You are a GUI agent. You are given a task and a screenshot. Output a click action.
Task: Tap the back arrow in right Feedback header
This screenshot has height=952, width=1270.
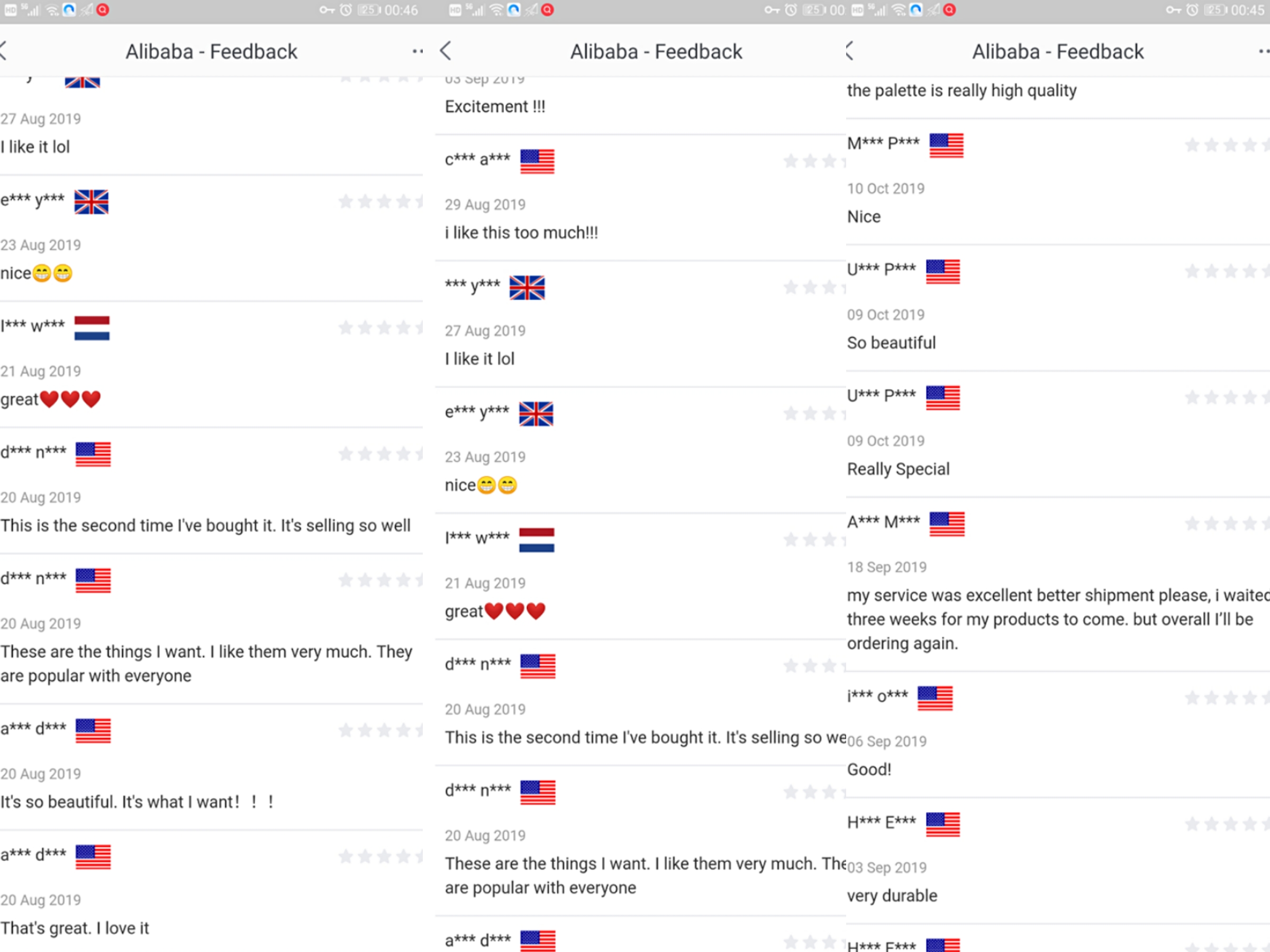click(x=850, y=51)
